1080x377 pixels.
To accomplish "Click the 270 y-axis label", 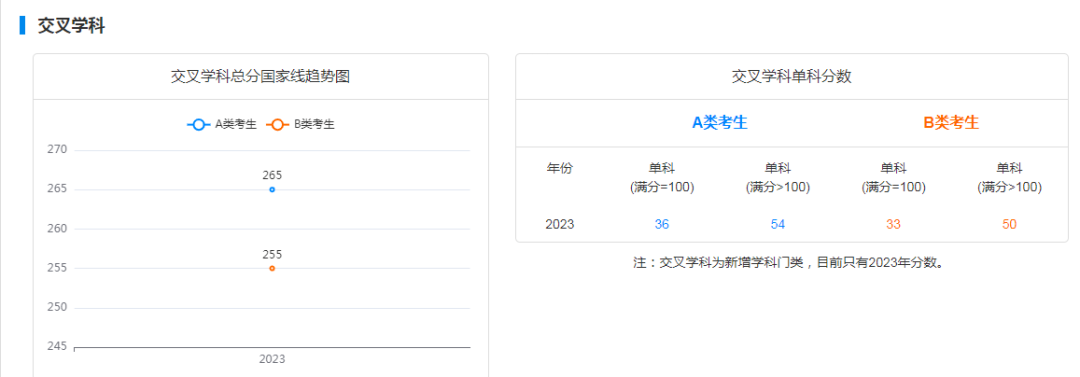I will pos(57,150).
